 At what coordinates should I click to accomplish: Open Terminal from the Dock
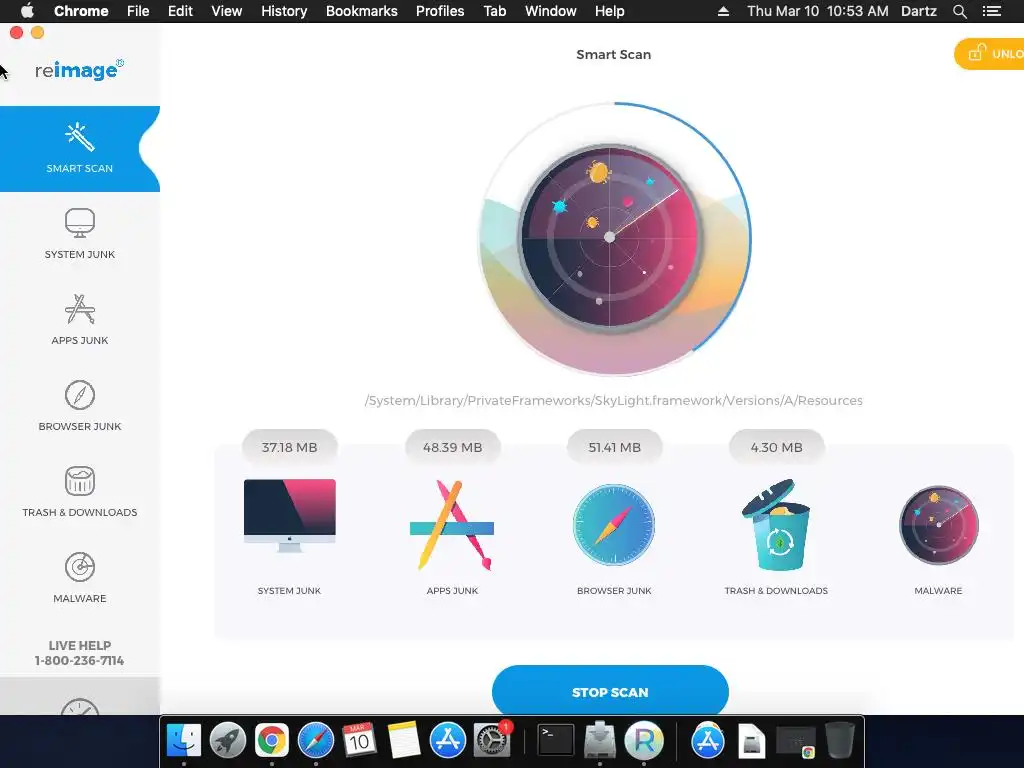(x=555, y=740)
